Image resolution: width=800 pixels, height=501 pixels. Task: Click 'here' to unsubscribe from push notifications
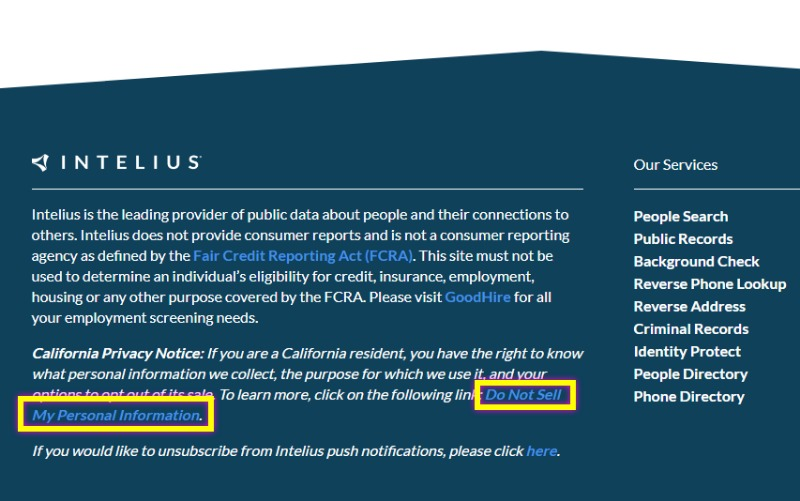pos(541,451)
